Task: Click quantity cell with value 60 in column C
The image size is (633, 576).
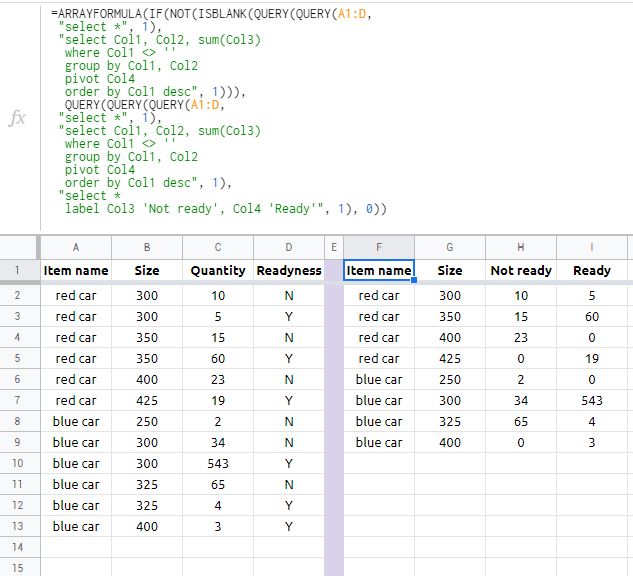Action: [218, 358]
